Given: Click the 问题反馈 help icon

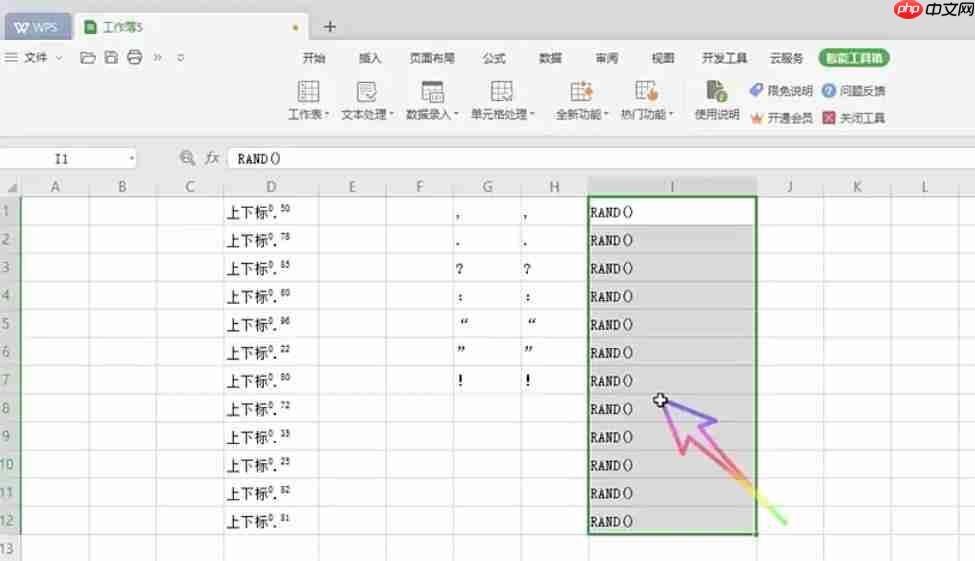Looking at the screenshot, I should 828,91.
